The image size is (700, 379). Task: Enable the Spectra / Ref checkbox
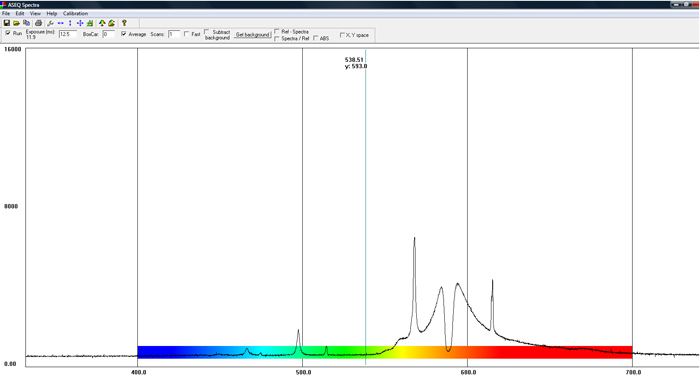[x=277, y=38]
